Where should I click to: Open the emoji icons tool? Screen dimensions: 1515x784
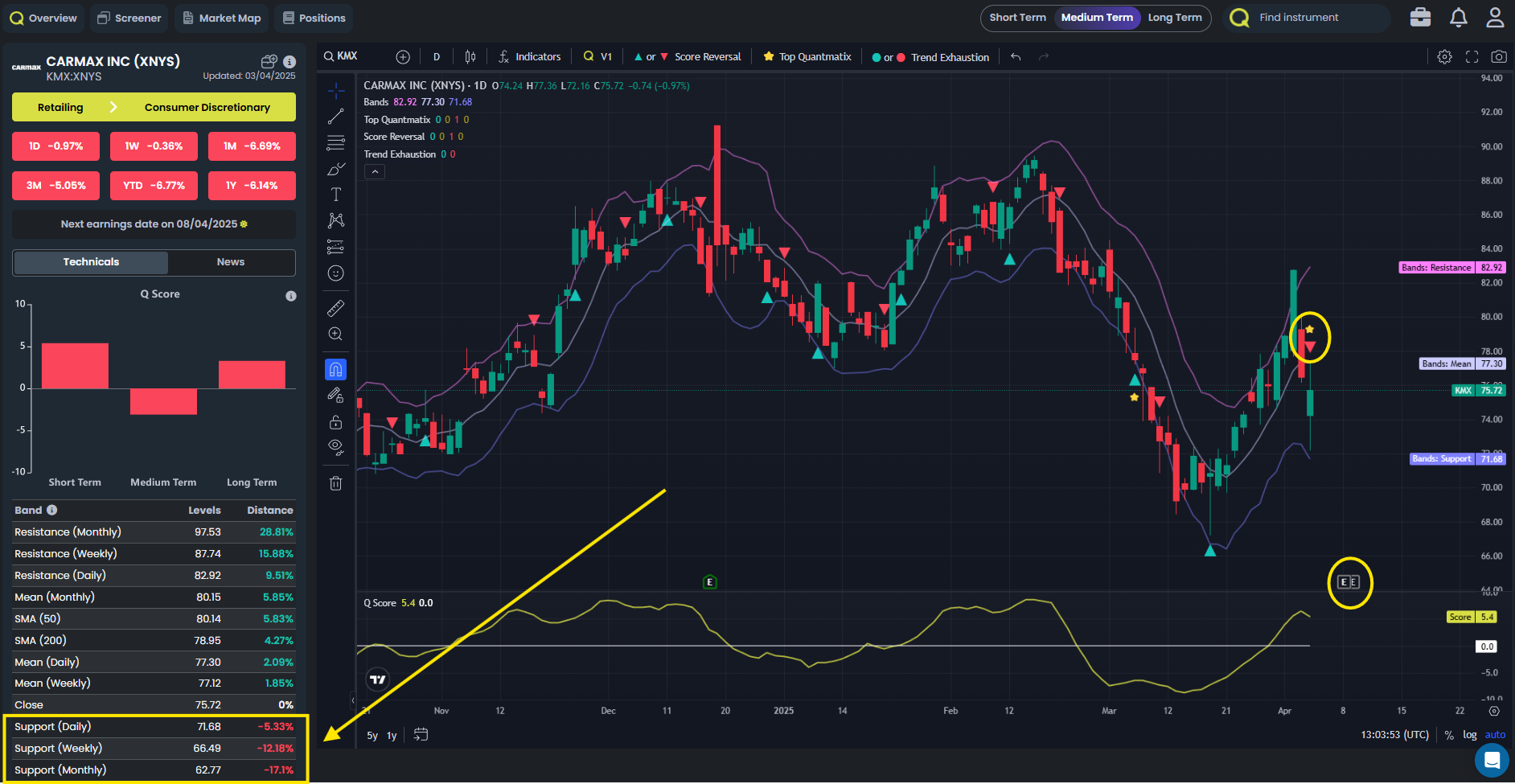tap(336, 273)
